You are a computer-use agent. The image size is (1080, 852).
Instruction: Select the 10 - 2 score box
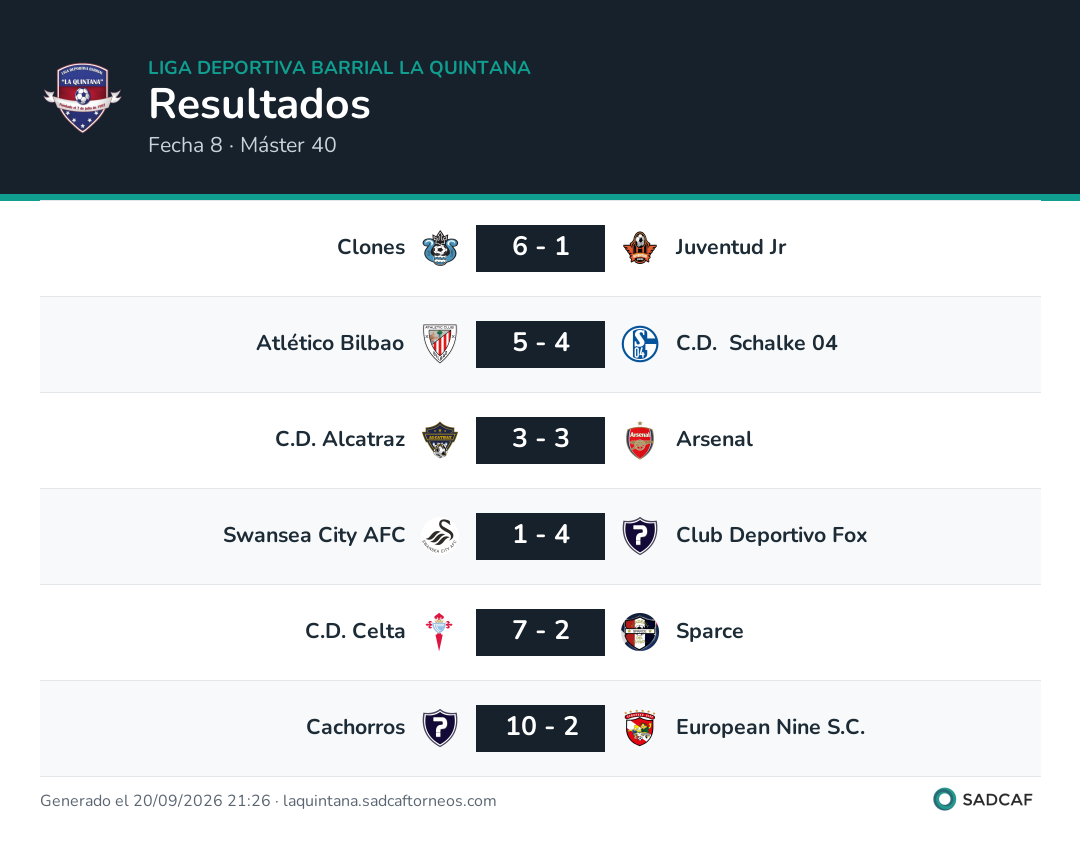coord(540,728)
